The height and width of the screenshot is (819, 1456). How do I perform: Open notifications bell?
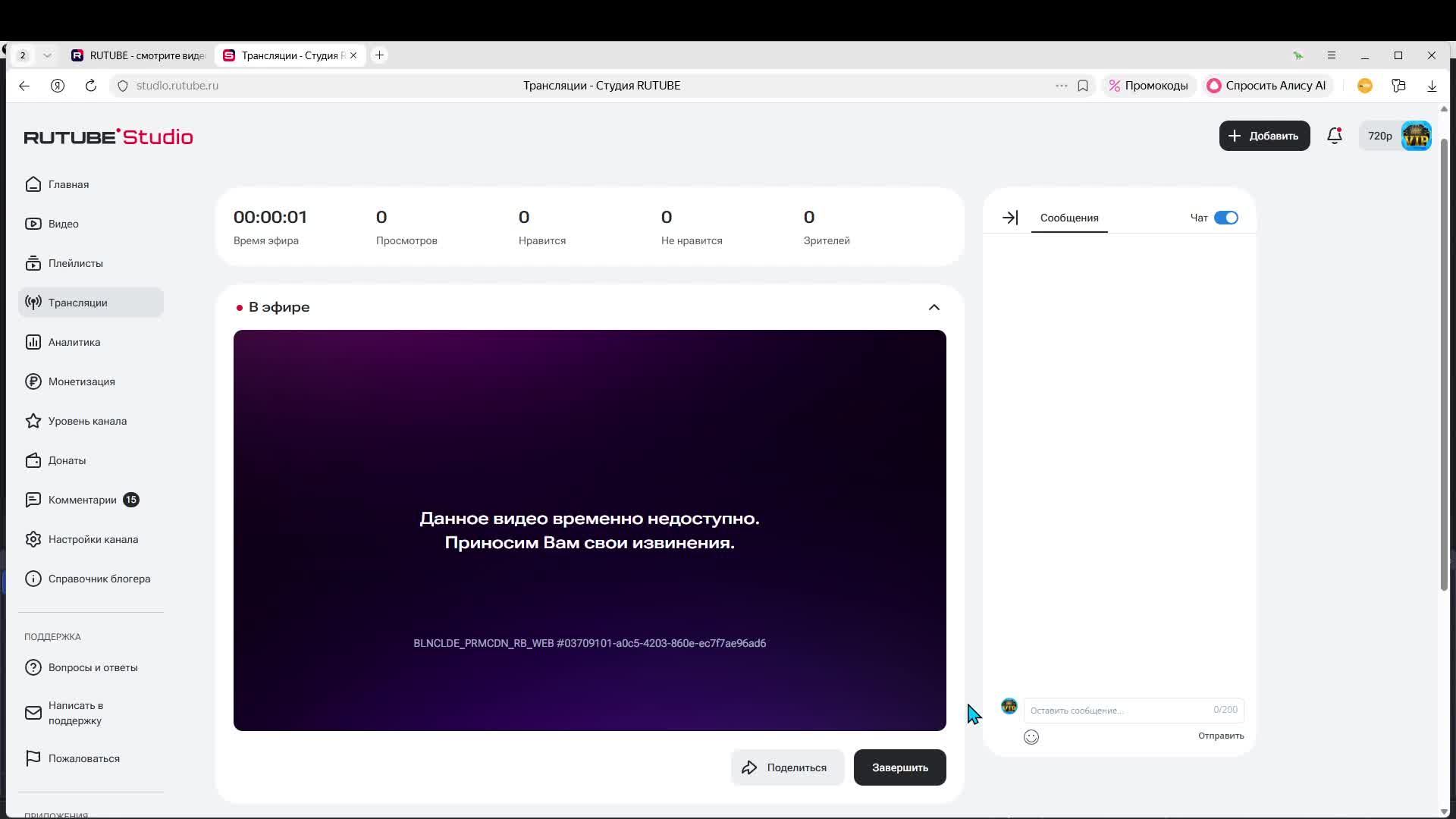tap(1335, 136)
